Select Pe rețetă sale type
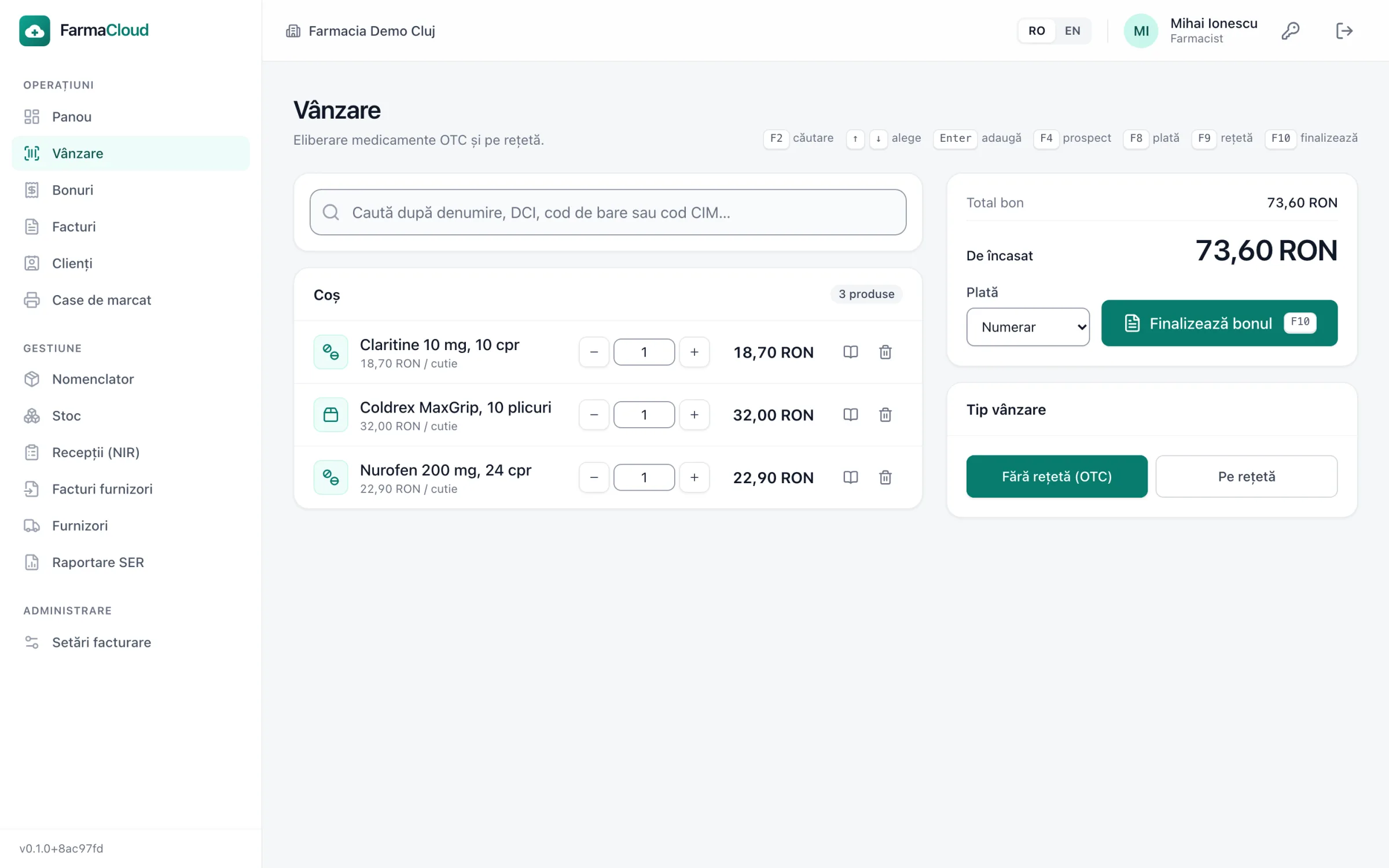Viewport: 1389px width, 868px height. click(1246, 476)
